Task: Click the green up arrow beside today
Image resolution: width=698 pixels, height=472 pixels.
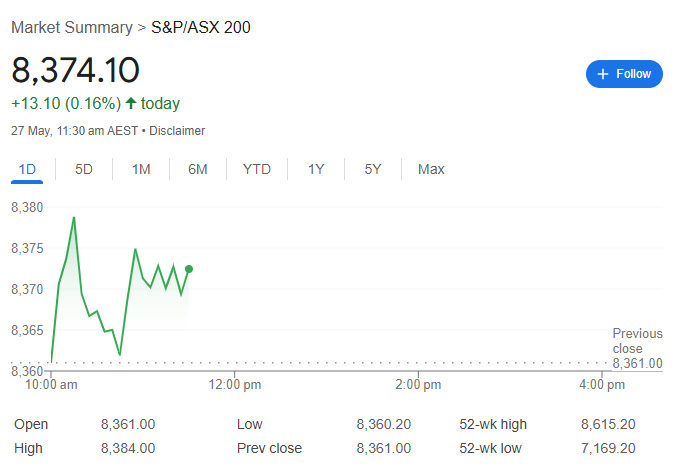Action: point(131,103)
